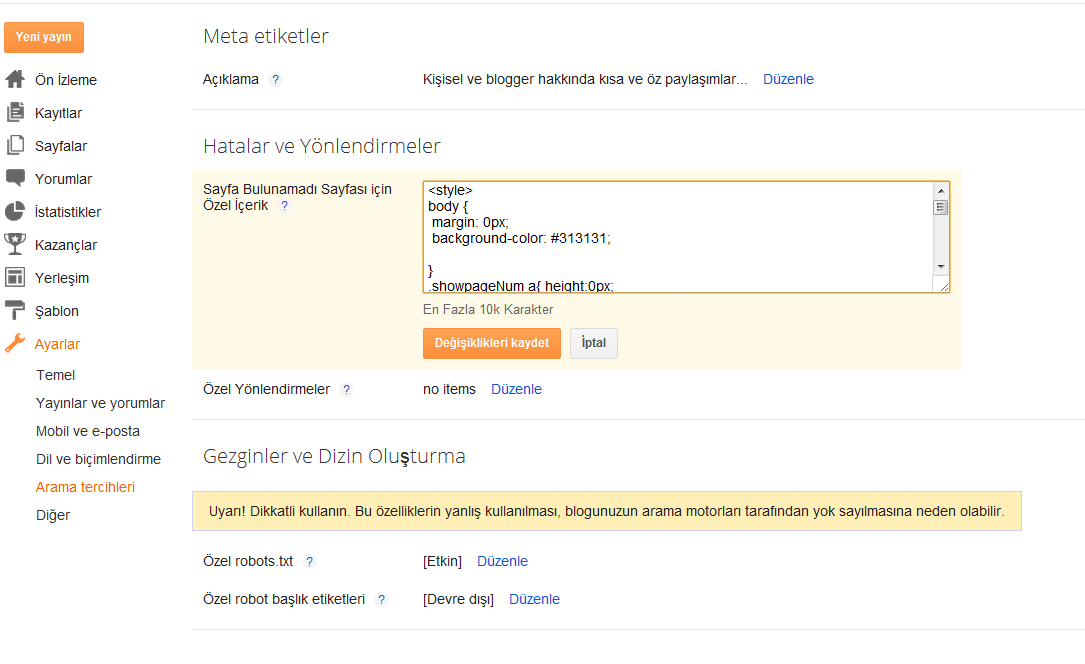Cancel editing with İptal button
The height and width of the screenshot is (664, 1085).
(594, 343)
